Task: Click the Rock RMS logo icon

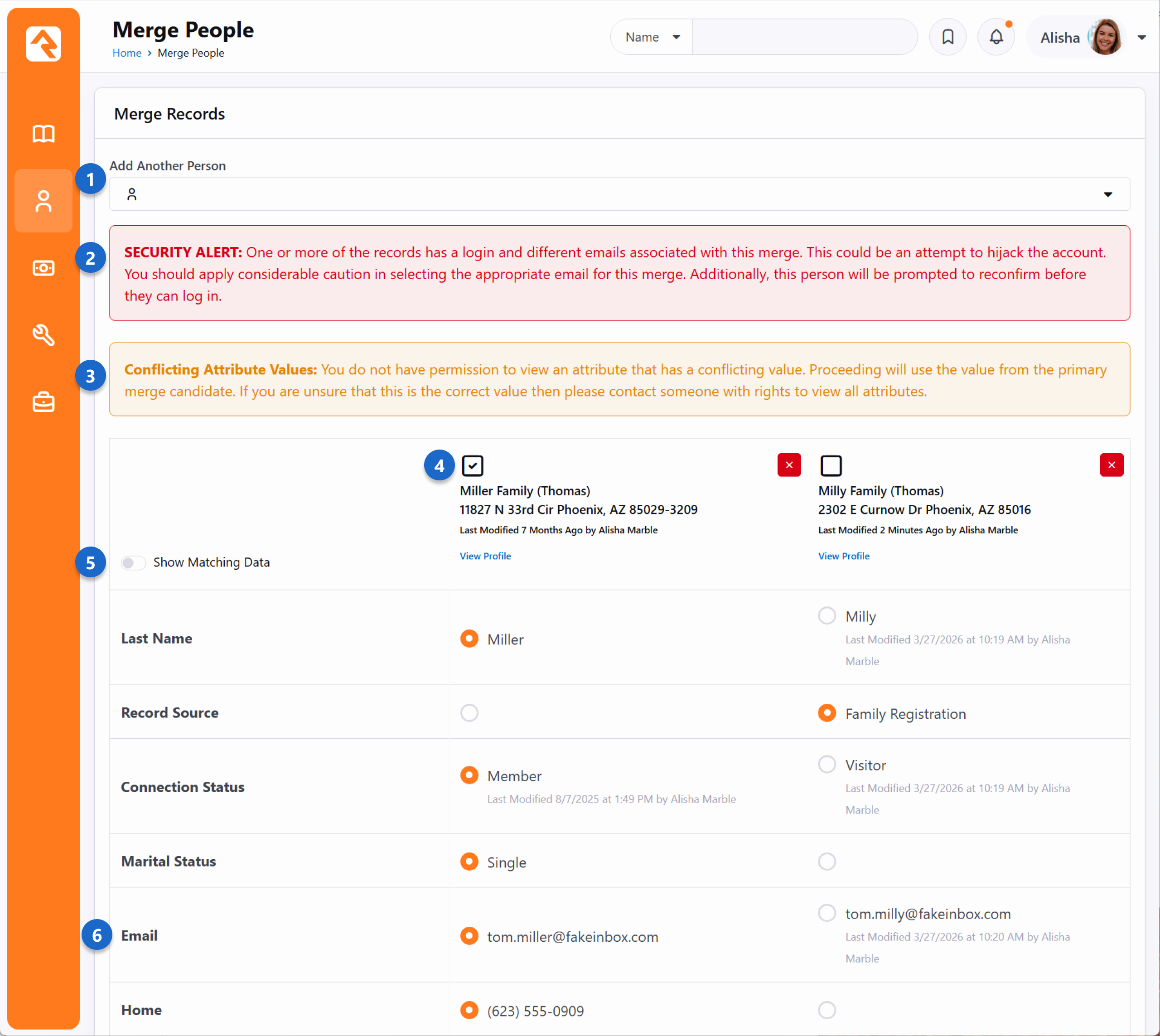Action: 43,43
